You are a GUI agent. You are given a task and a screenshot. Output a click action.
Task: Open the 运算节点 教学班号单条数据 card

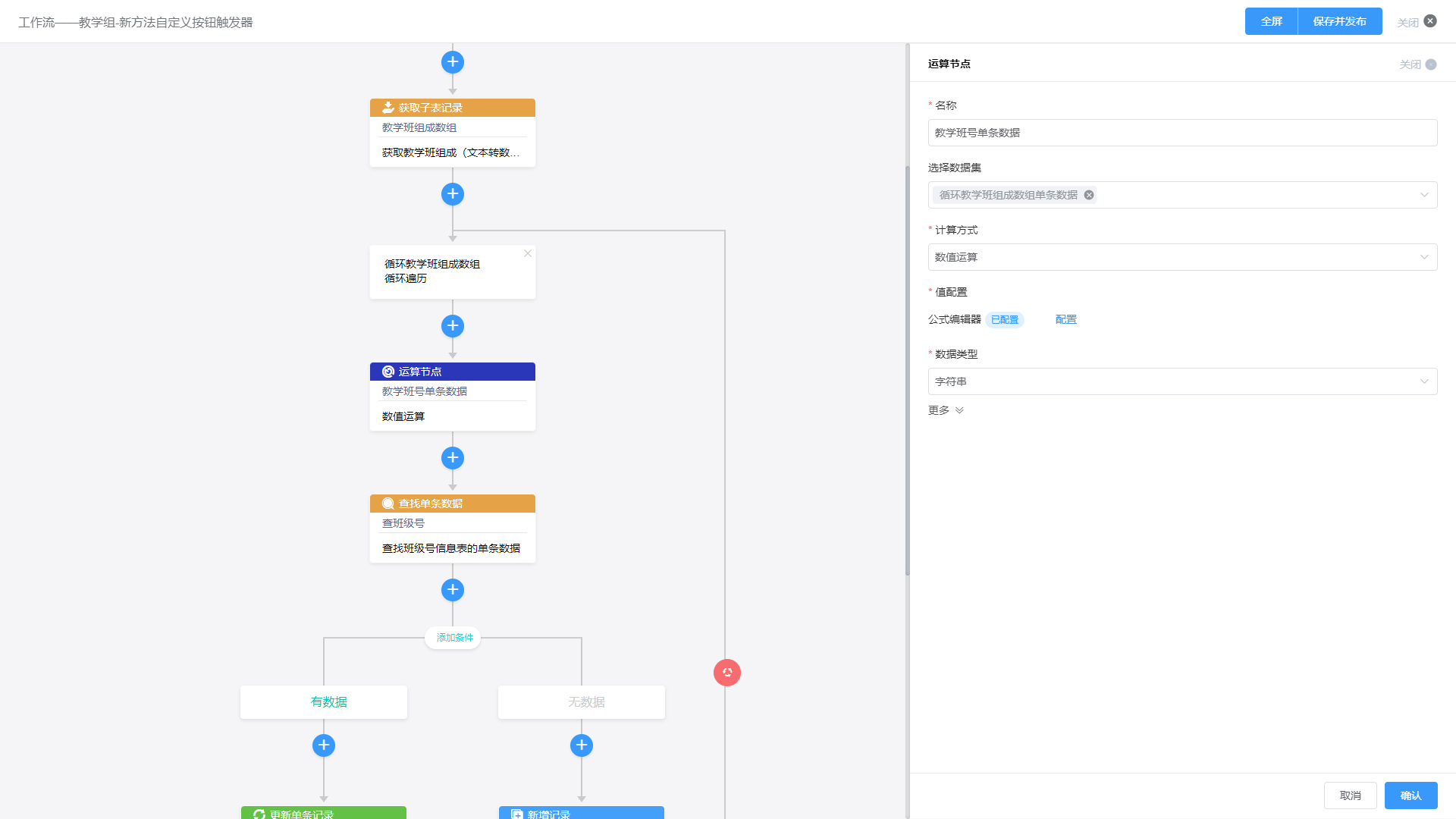point(453,397)
